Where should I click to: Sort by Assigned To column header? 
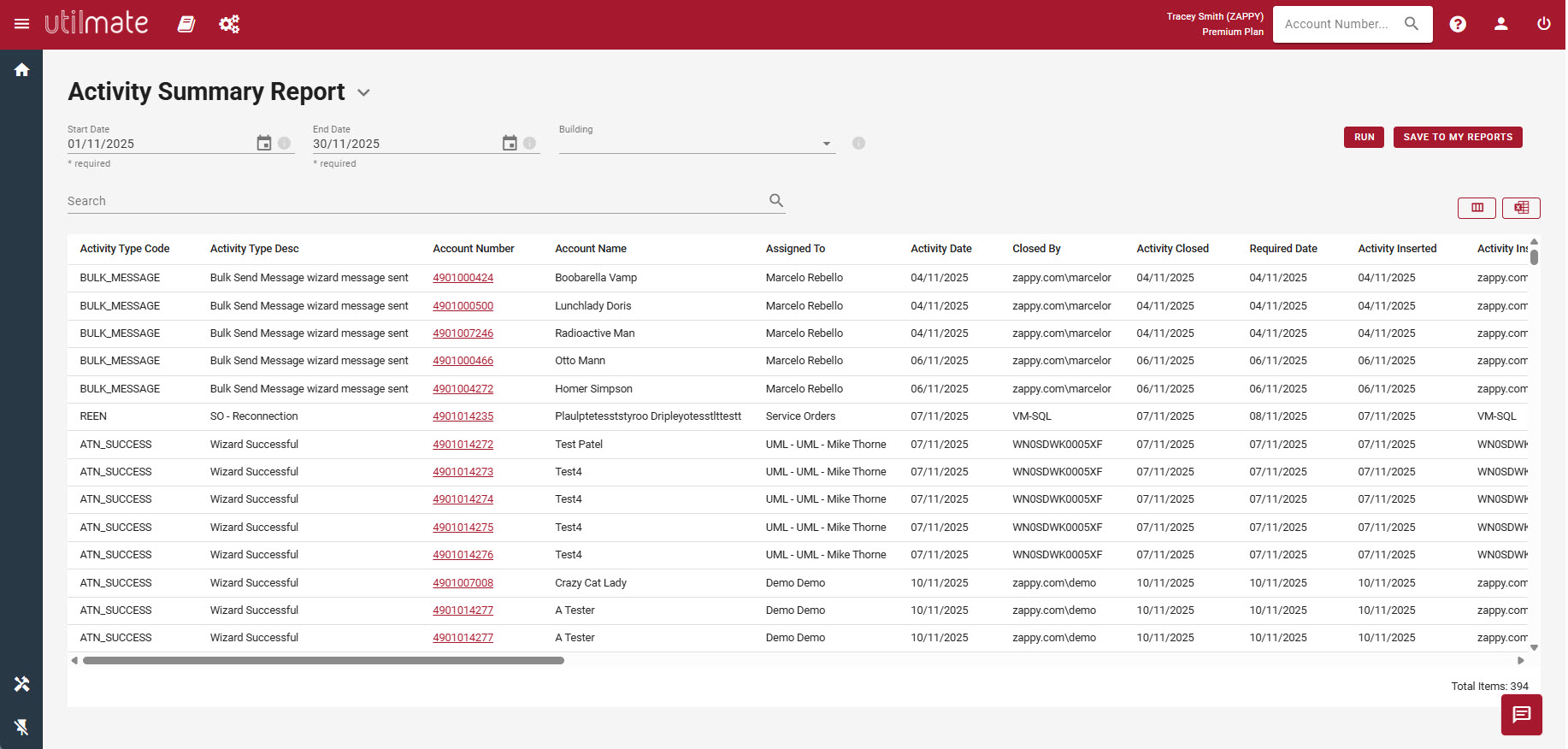[x=795, y=249]
